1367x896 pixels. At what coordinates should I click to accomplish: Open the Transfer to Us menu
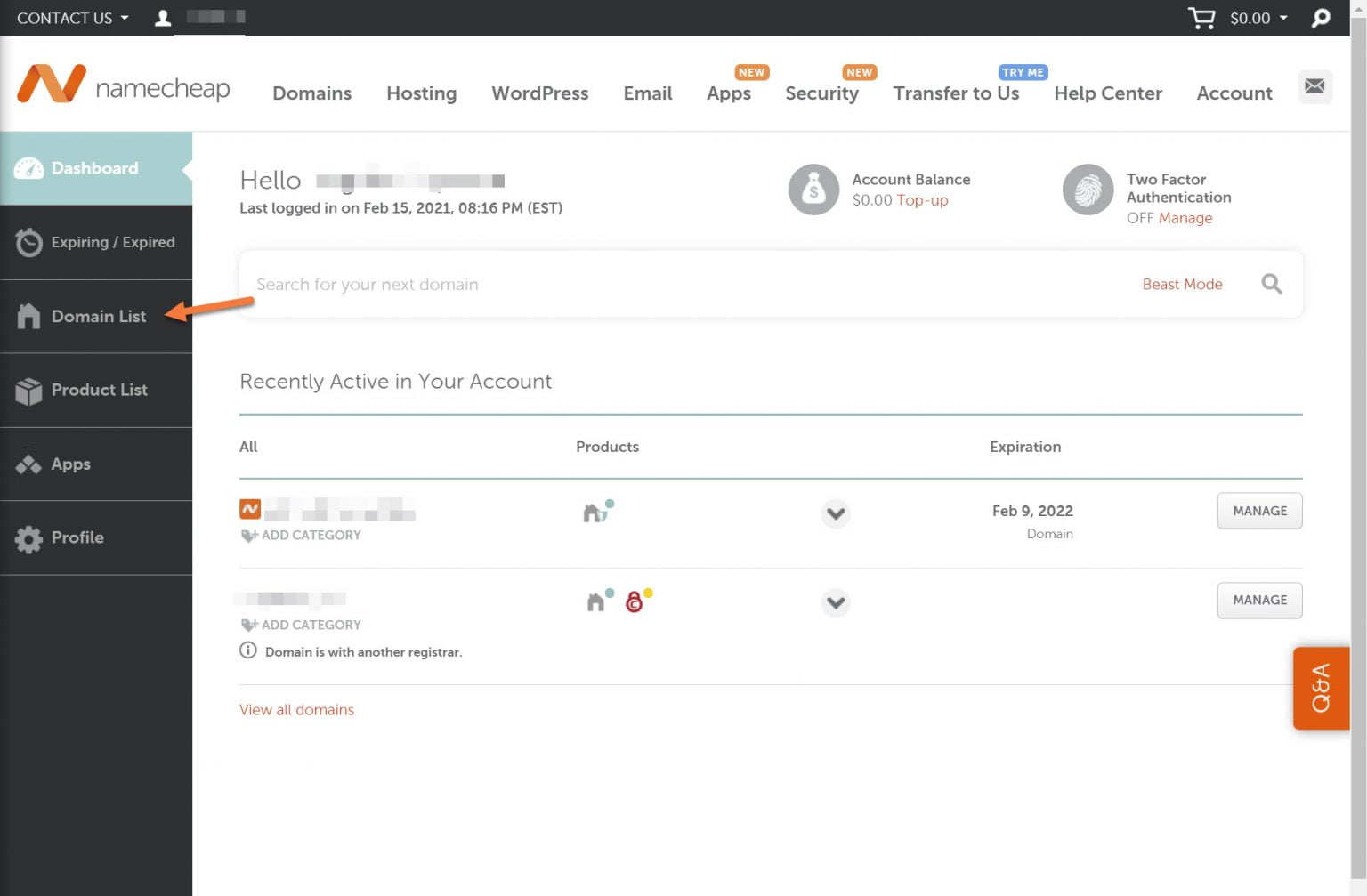[x=956, y=93]
